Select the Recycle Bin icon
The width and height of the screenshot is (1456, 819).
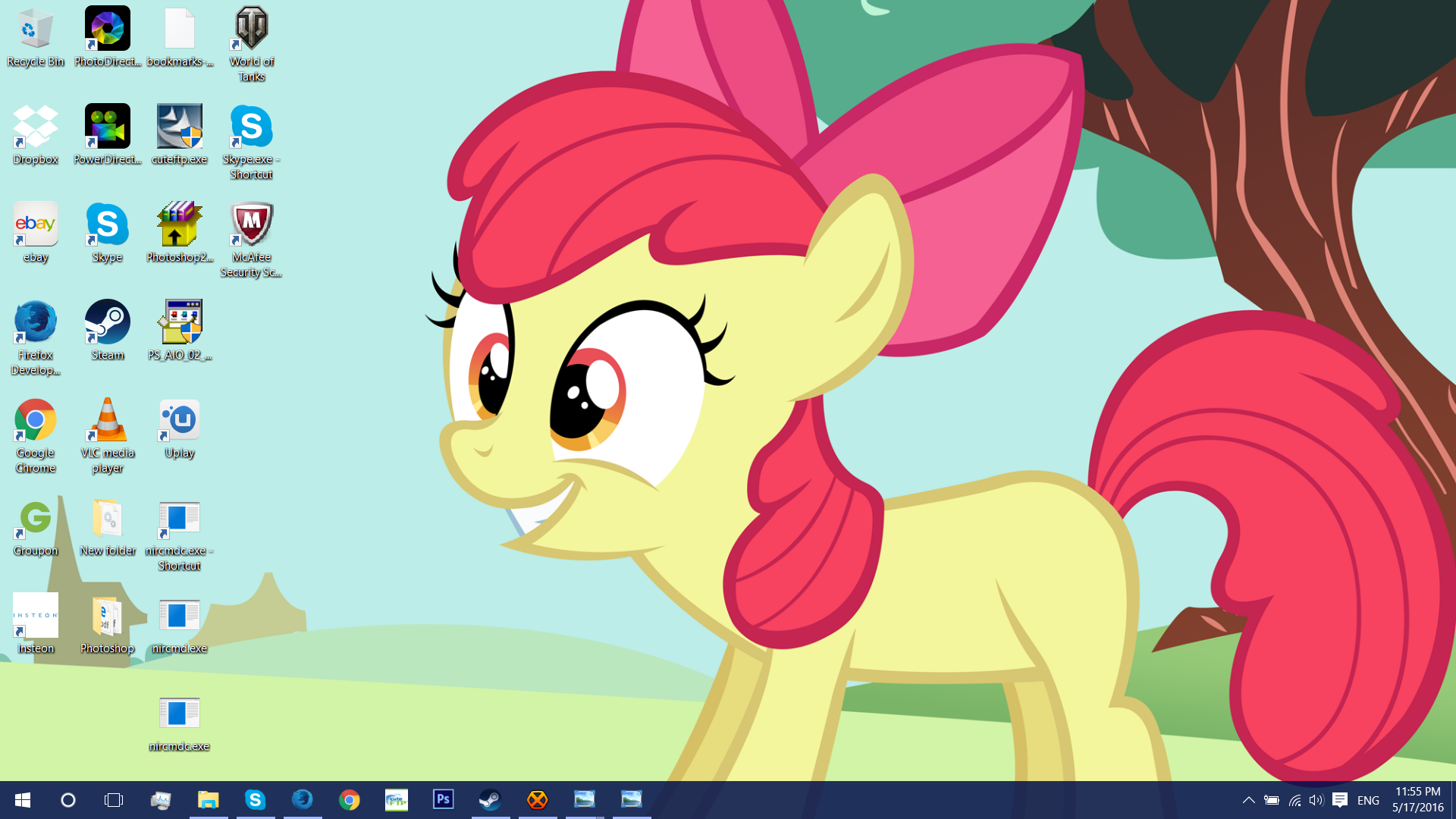pos(36,29)
